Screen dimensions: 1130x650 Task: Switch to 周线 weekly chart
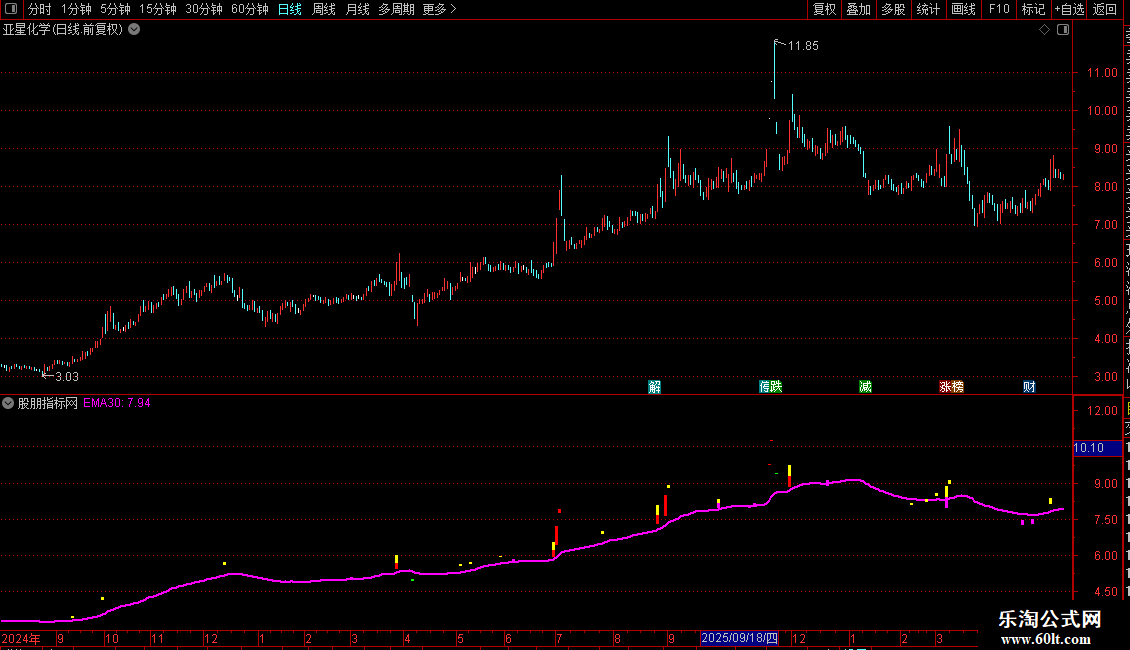click(x=324, y=9)
